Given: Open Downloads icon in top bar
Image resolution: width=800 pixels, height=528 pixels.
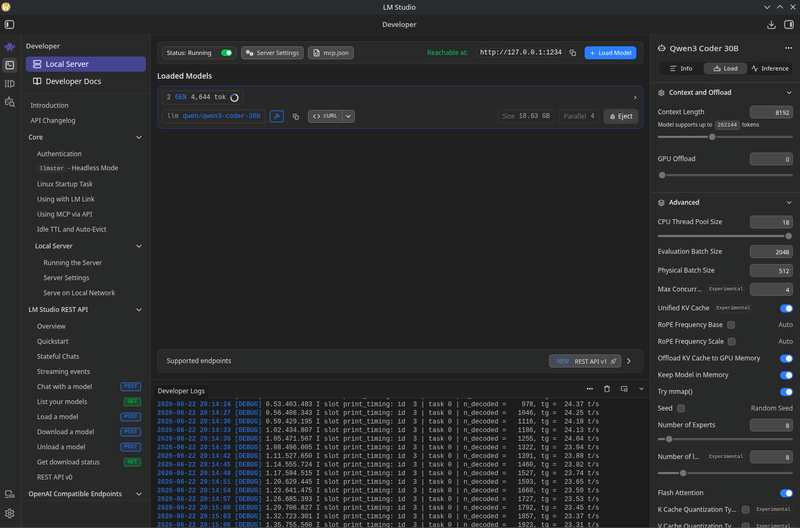Looking at the screenshot, I should click(771, 24).
